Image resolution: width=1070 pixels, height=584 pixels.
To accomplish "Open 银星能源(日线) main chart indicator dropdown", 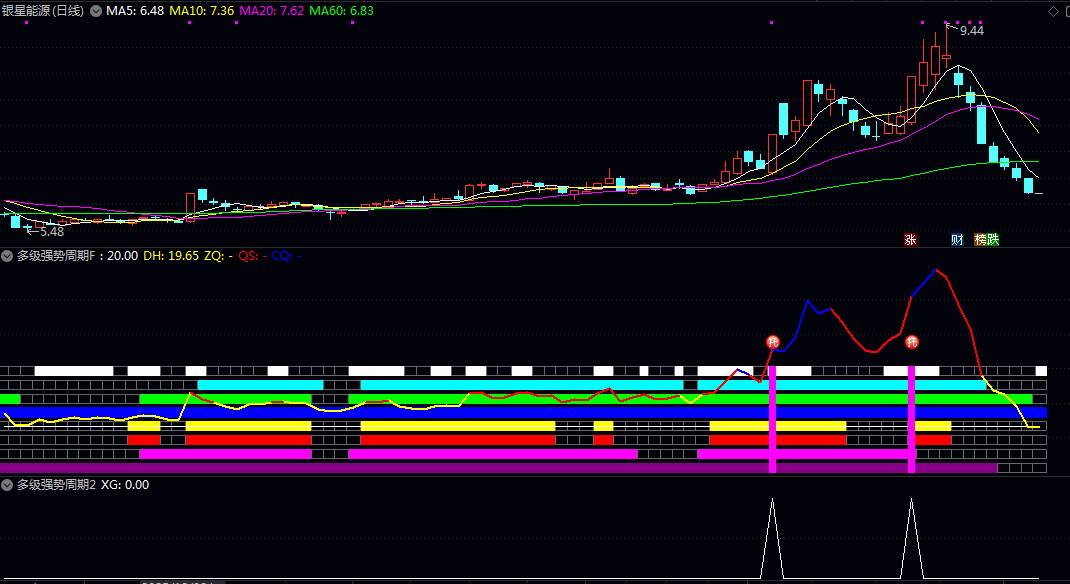I will tap(96, 11).
